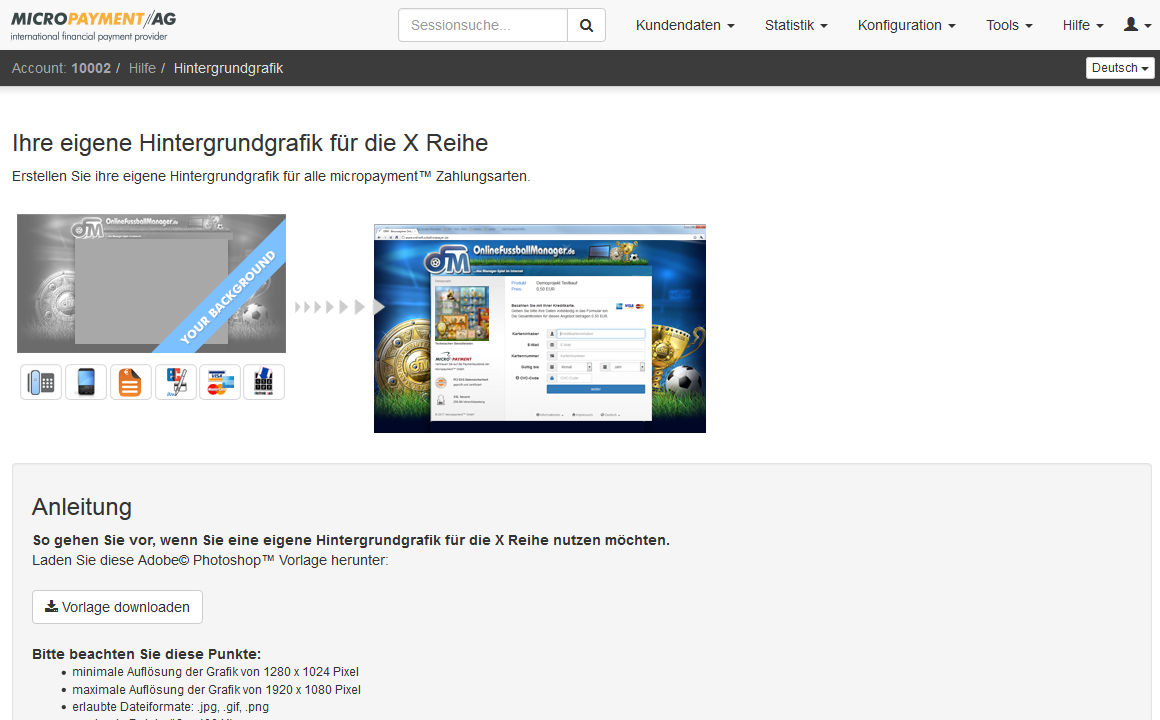Click the Vorlage downloaden button
Screen dimensions: 1160x720
[117, 607]
